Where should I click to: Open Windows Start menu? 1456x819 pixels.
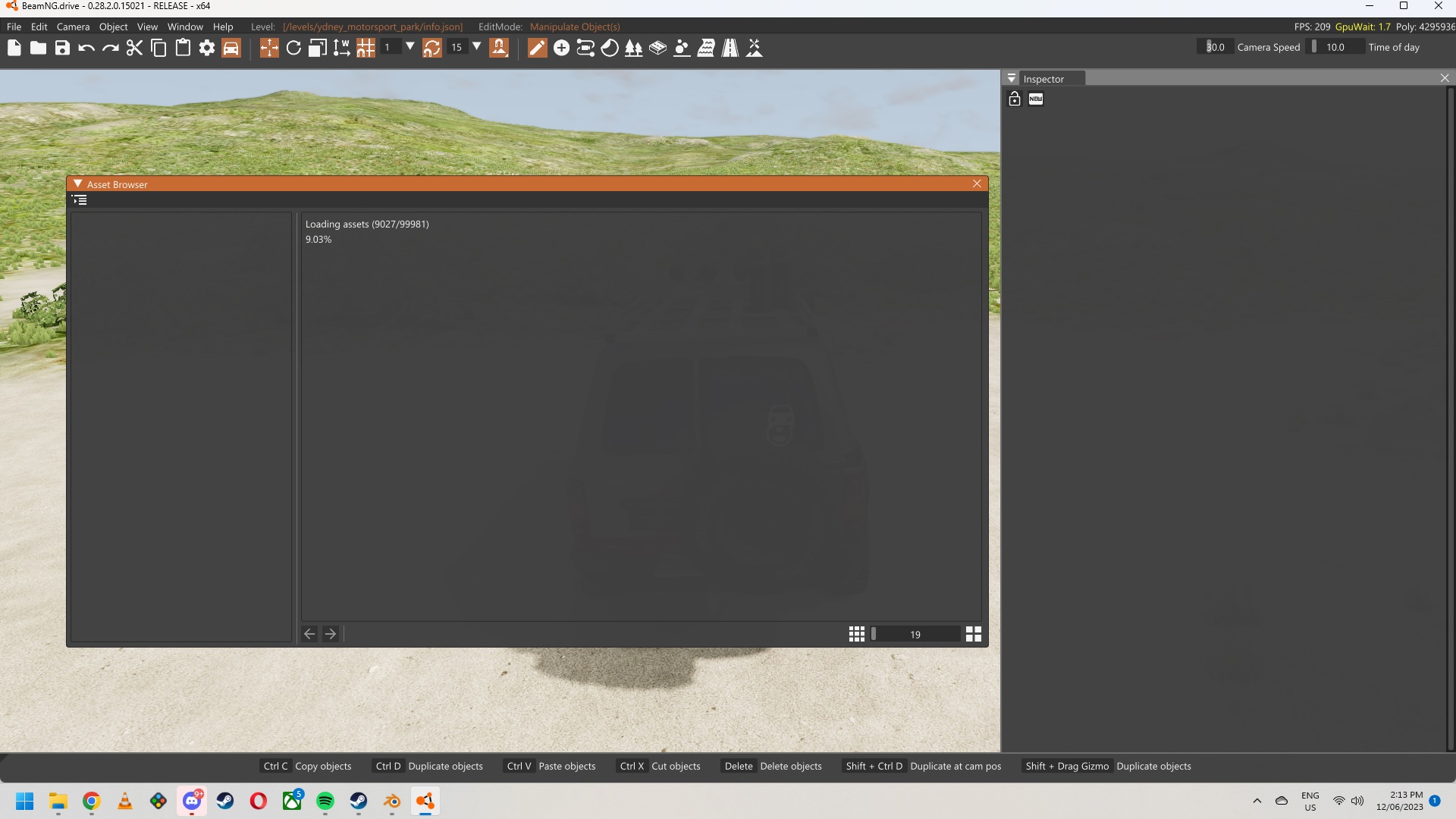pyautogui.click(x=25, y=801)
